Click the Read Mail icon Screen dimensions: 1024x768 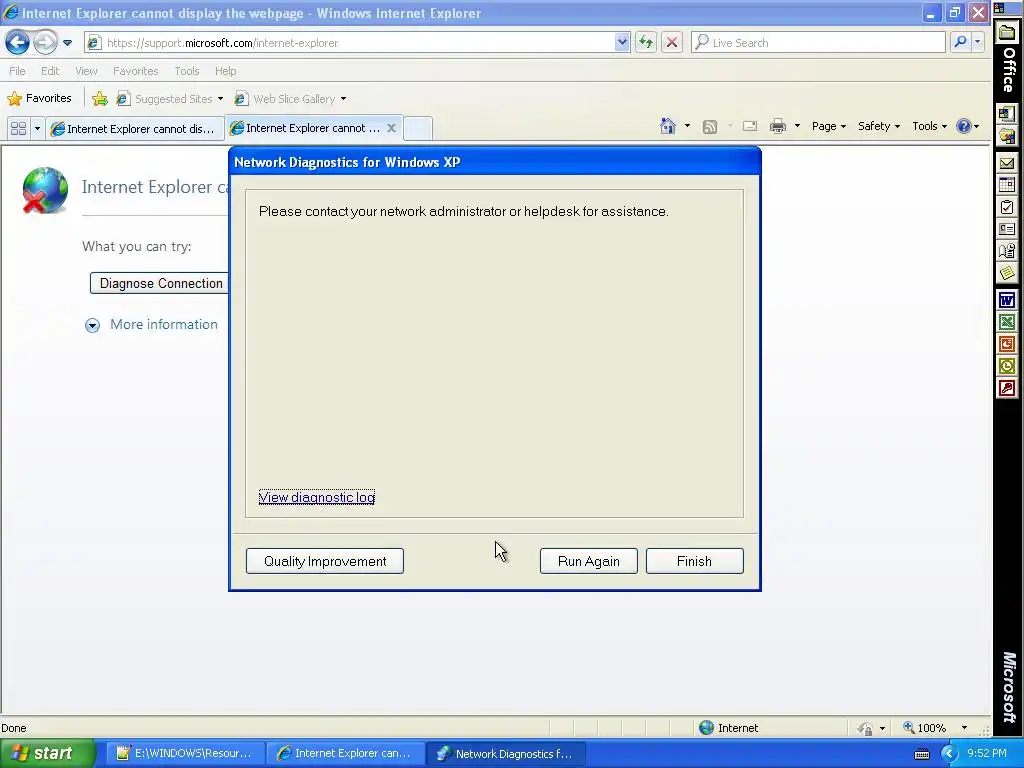click(750, 126)
